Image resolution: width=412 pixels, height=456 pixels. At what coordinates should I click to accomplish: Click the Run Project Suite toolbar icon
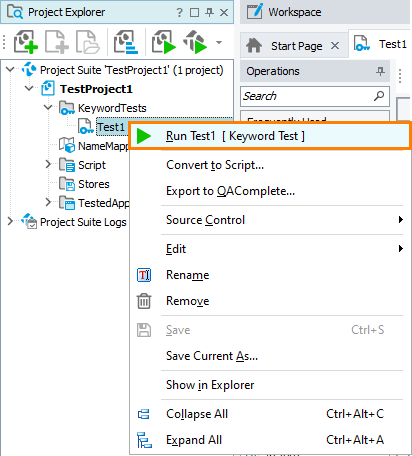195,42
